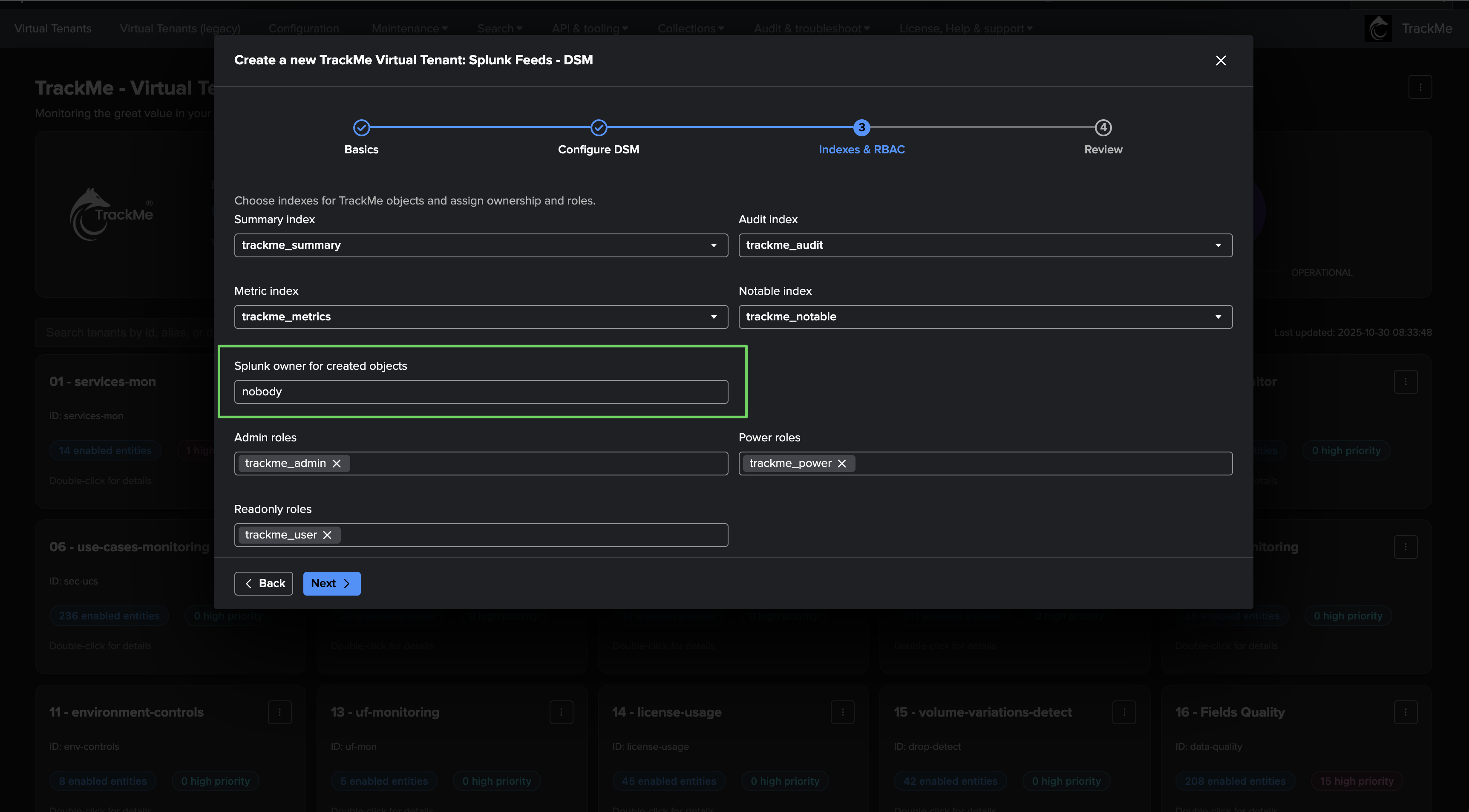Remove the trackme_admin role tag
The image size is (1469, 812).
337,464
